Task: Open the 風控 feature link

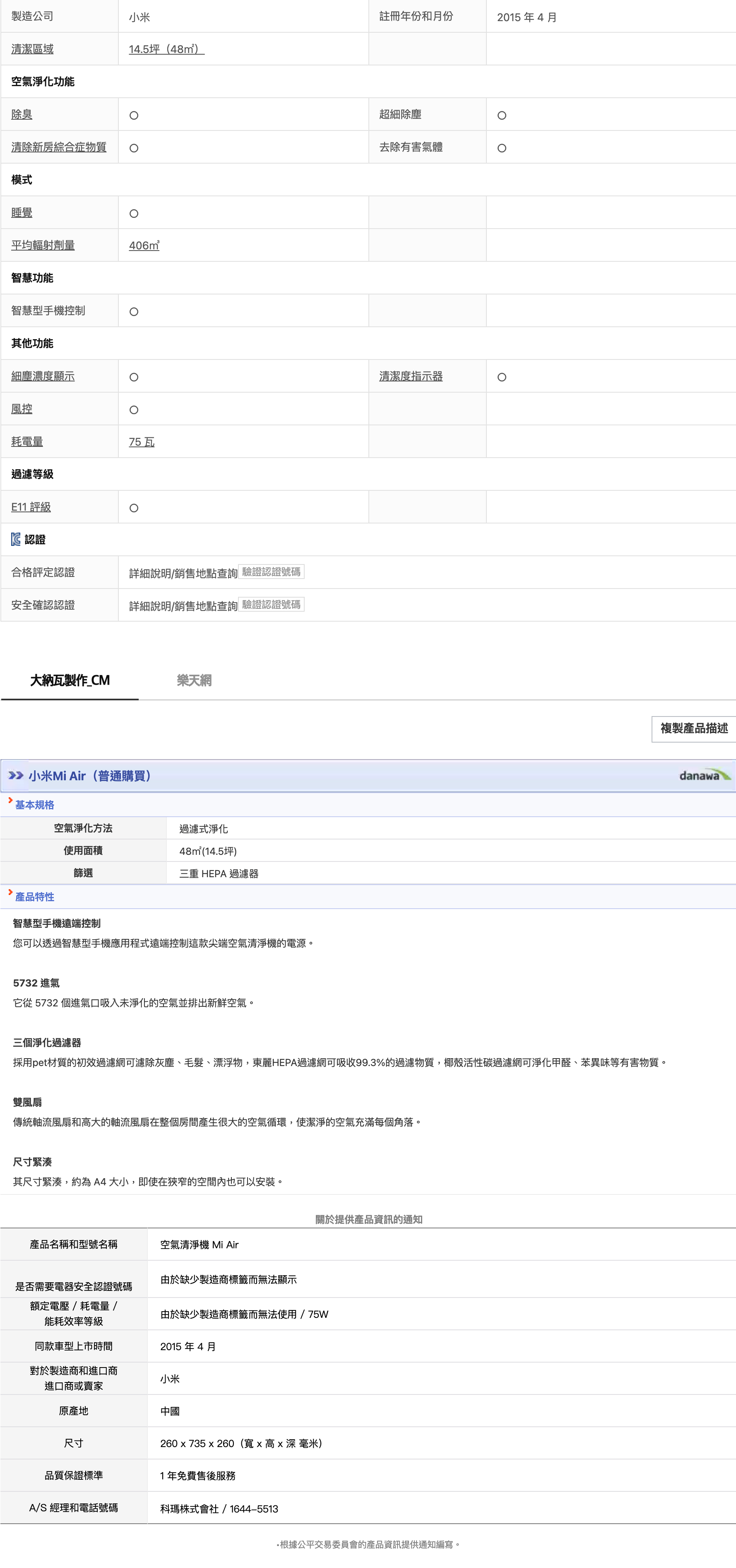Action: pyautogui.click(x=22, y=409)
